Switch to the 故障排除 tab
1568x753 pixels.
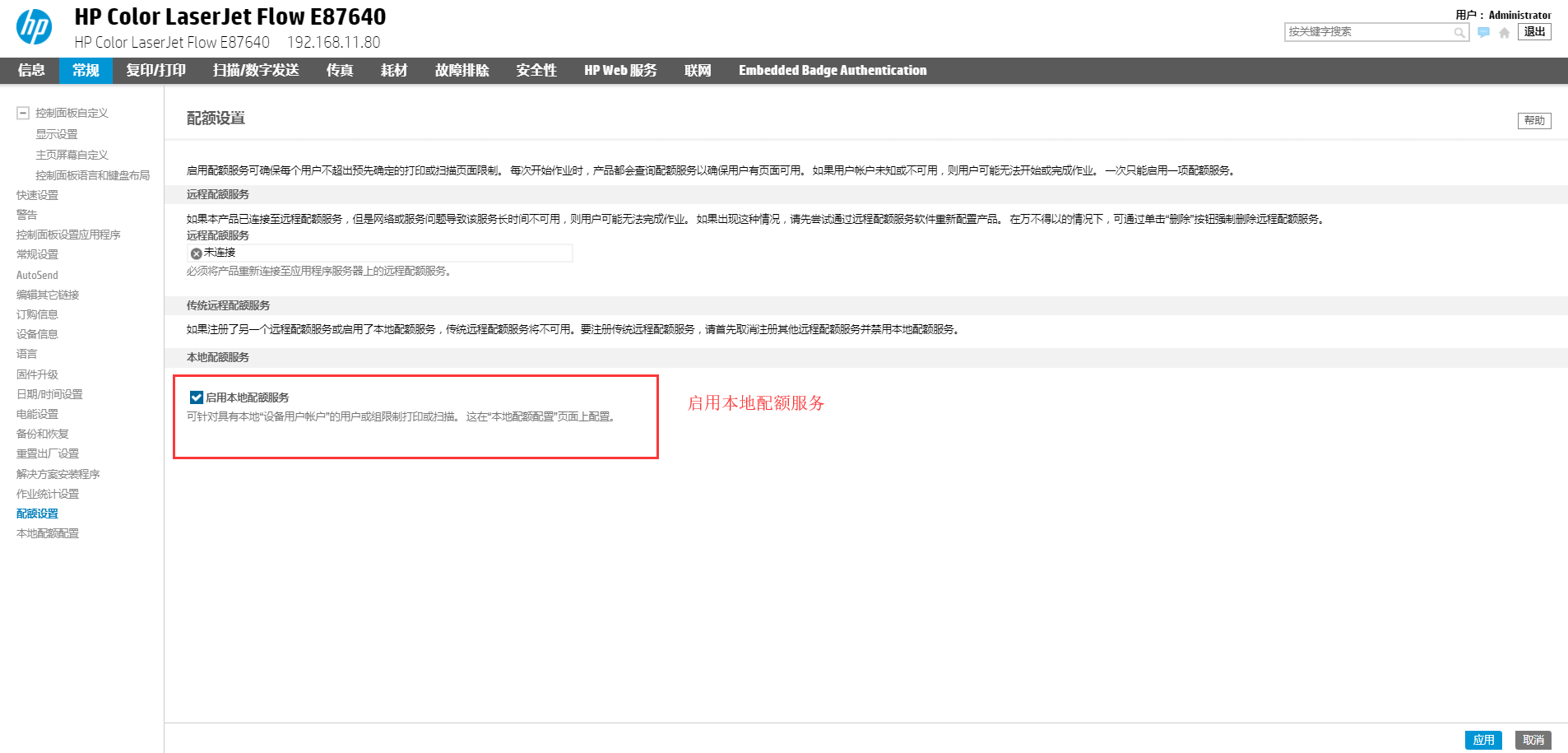(462, 71)
